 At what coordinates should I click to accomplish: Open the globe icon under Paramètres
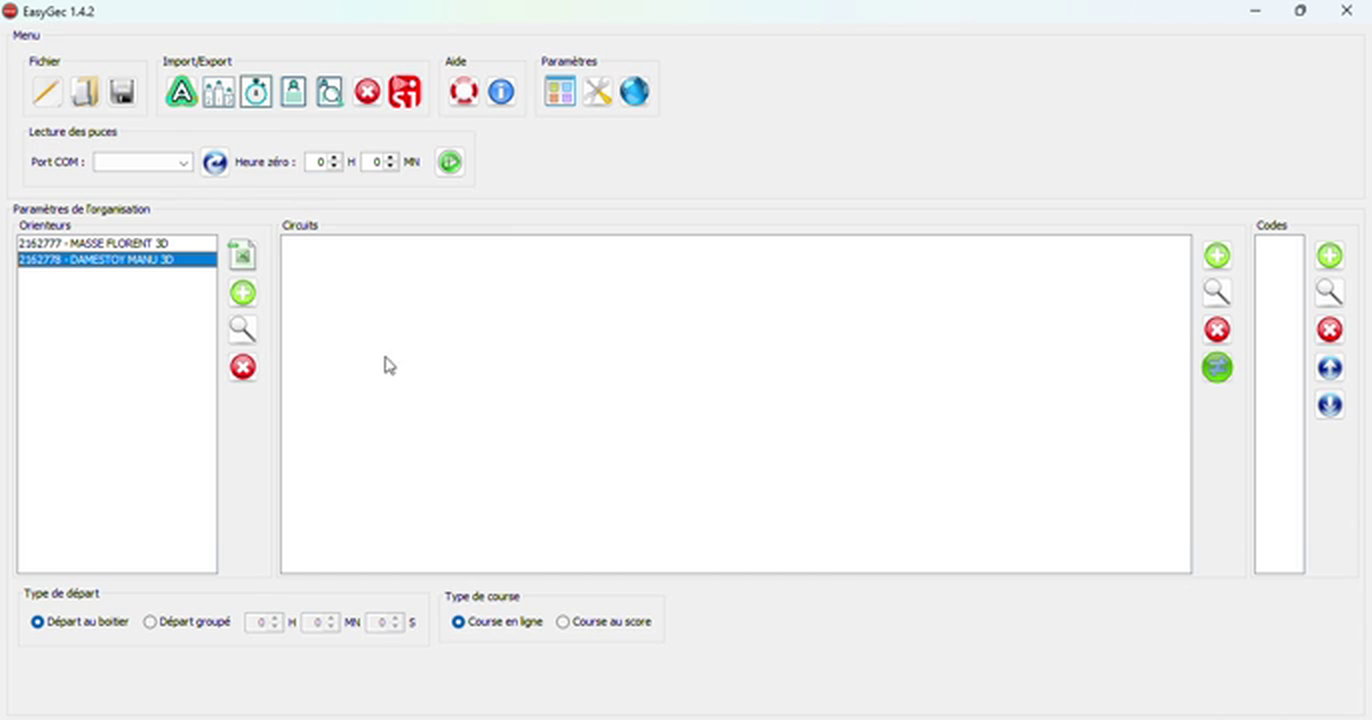point(634,91)
